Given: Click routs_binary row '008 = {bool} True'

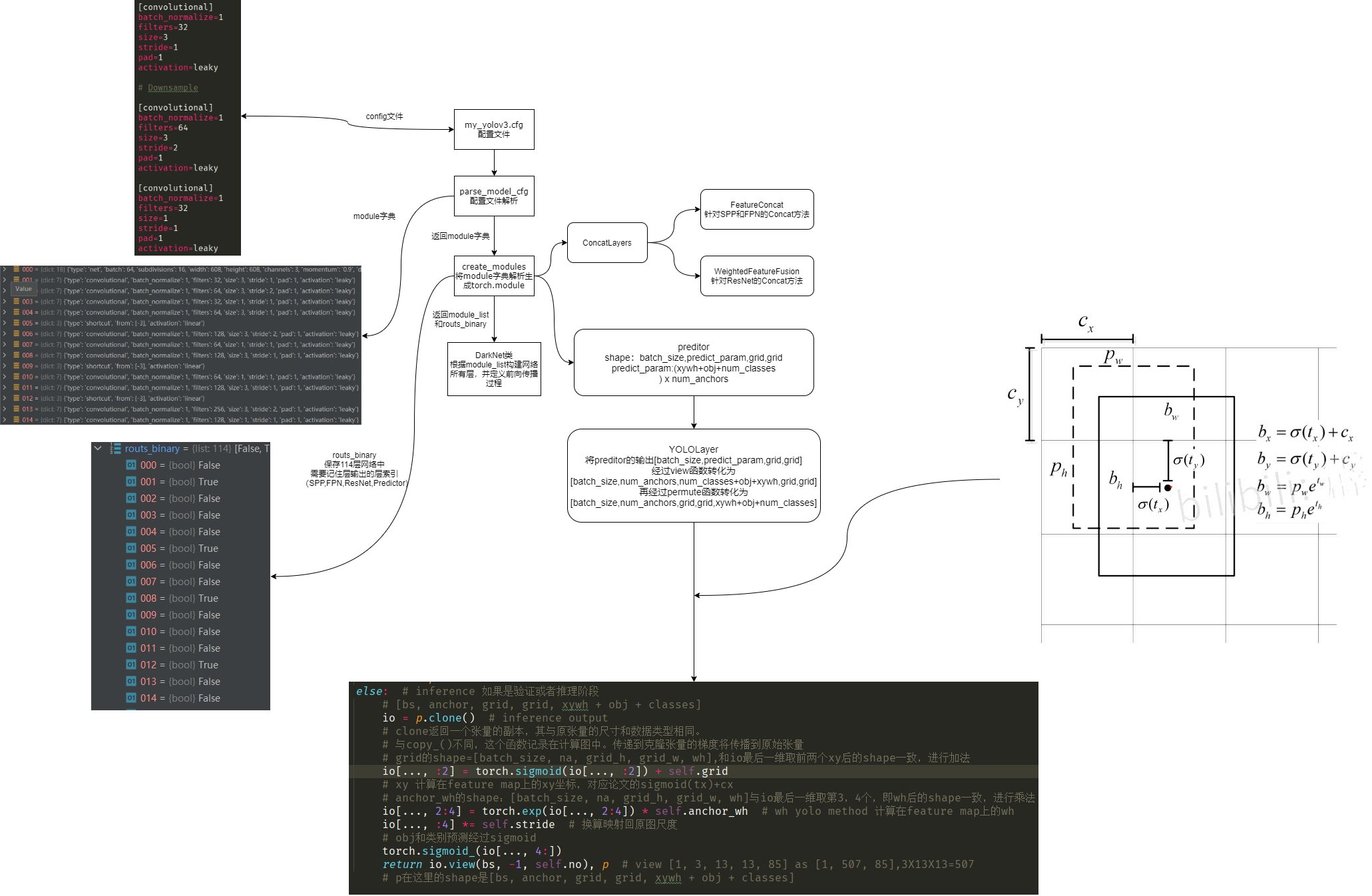Looking at the screenshot, I should tap(180, 598).
